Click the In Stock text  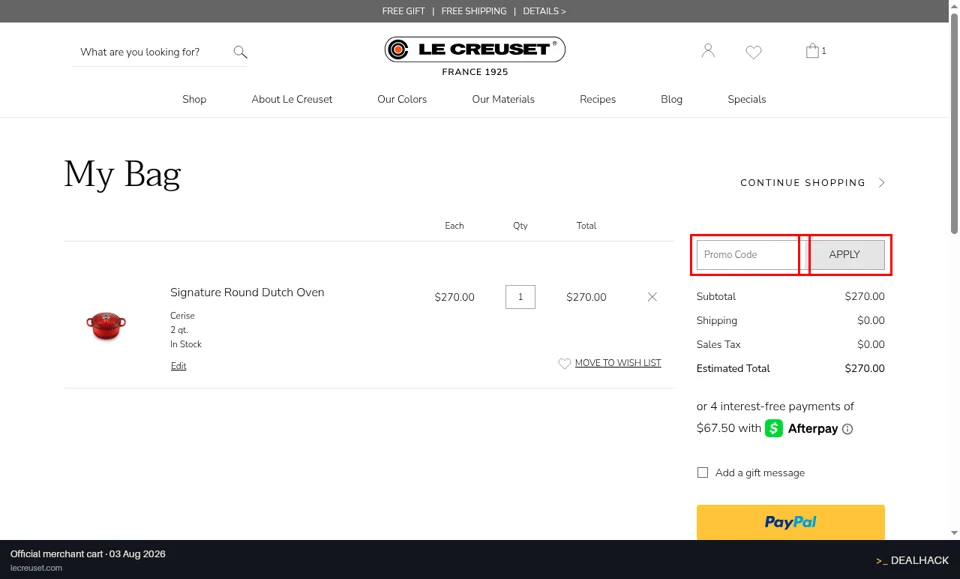click(186, 344)
